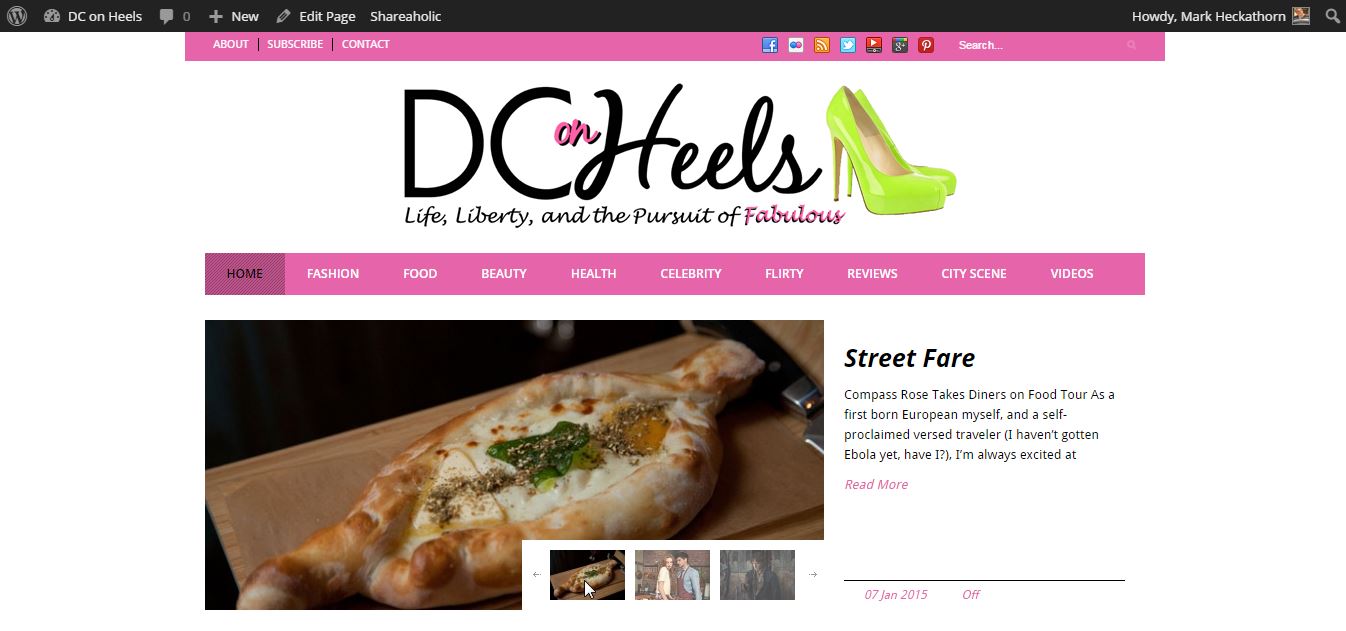This screenshot has height=631, width=1346.
Task: Open the Google Plus icon
Action: point(900,45)
